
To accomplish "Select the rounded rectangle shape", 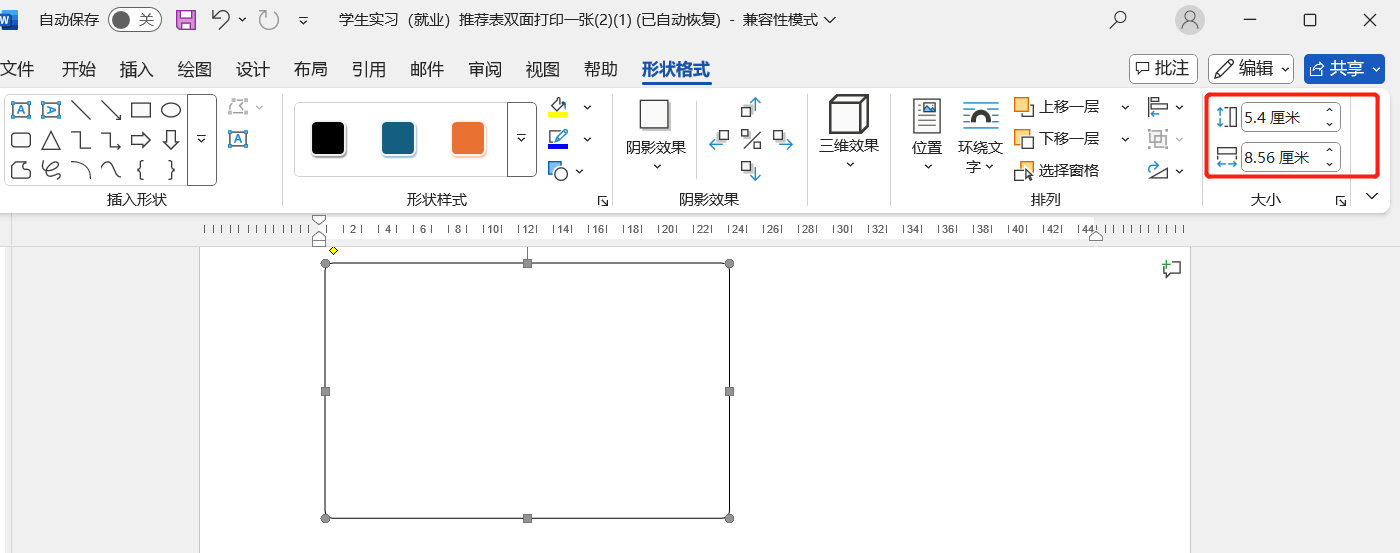I will (x=21, y=140).
